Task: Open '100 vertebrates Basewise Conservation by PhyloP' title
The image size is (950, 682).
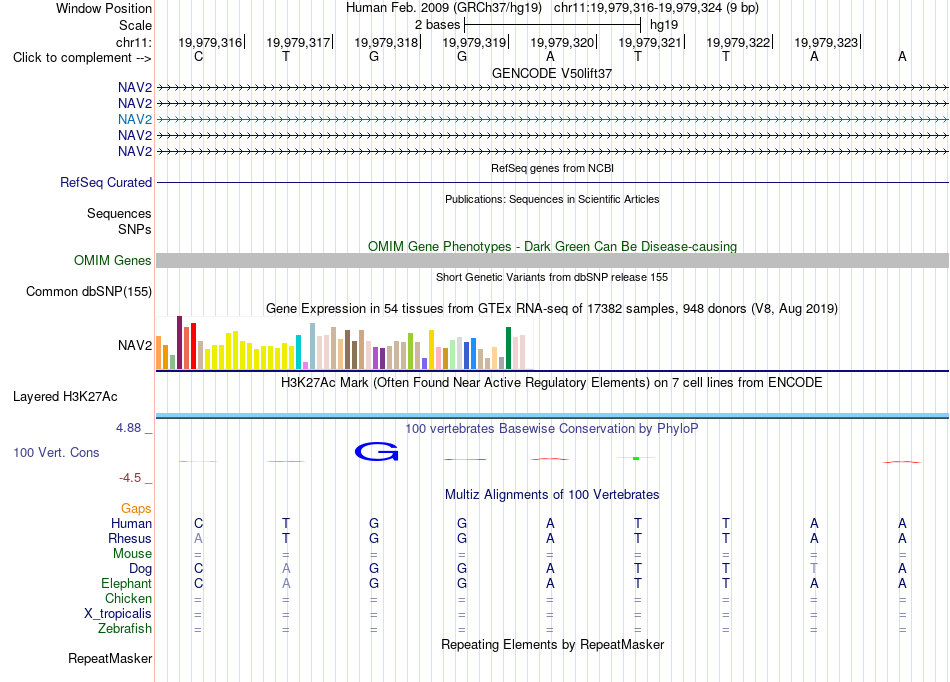Action: pyautogui.click(x=552, y=429)
